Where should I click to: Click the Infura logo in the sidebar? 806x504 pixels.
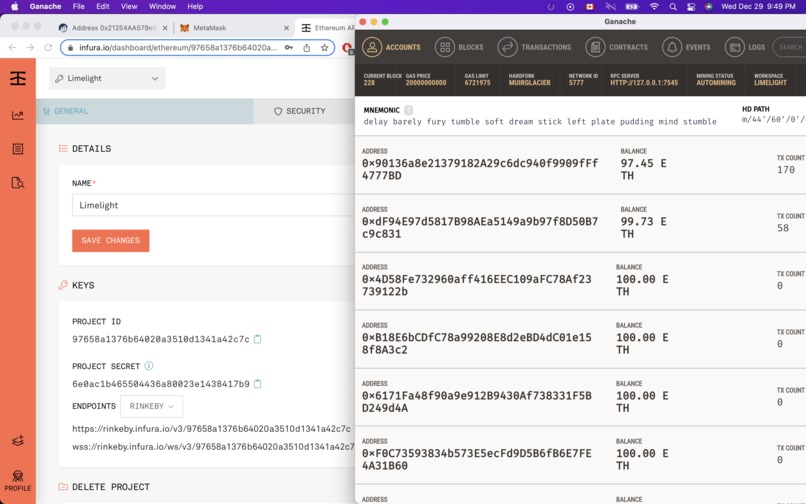coord(18,78)
